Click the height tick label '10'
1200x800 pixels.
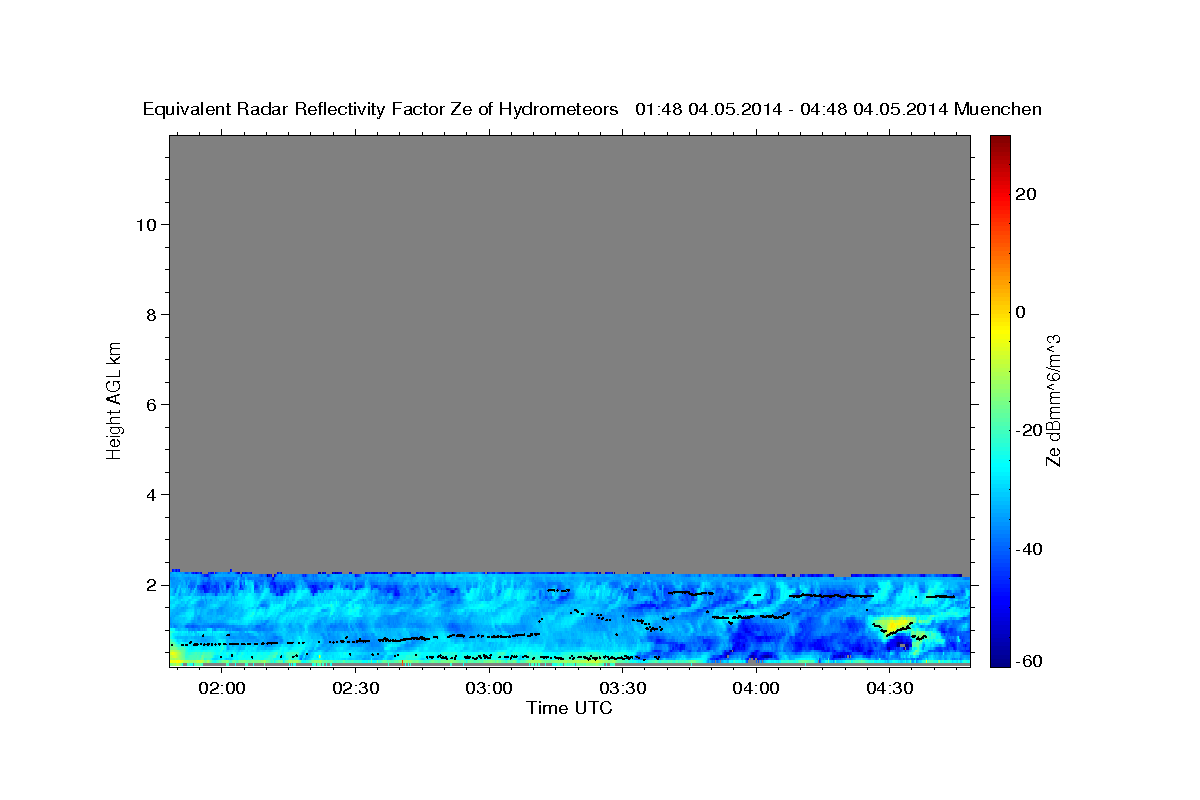(x=145, y=224)
